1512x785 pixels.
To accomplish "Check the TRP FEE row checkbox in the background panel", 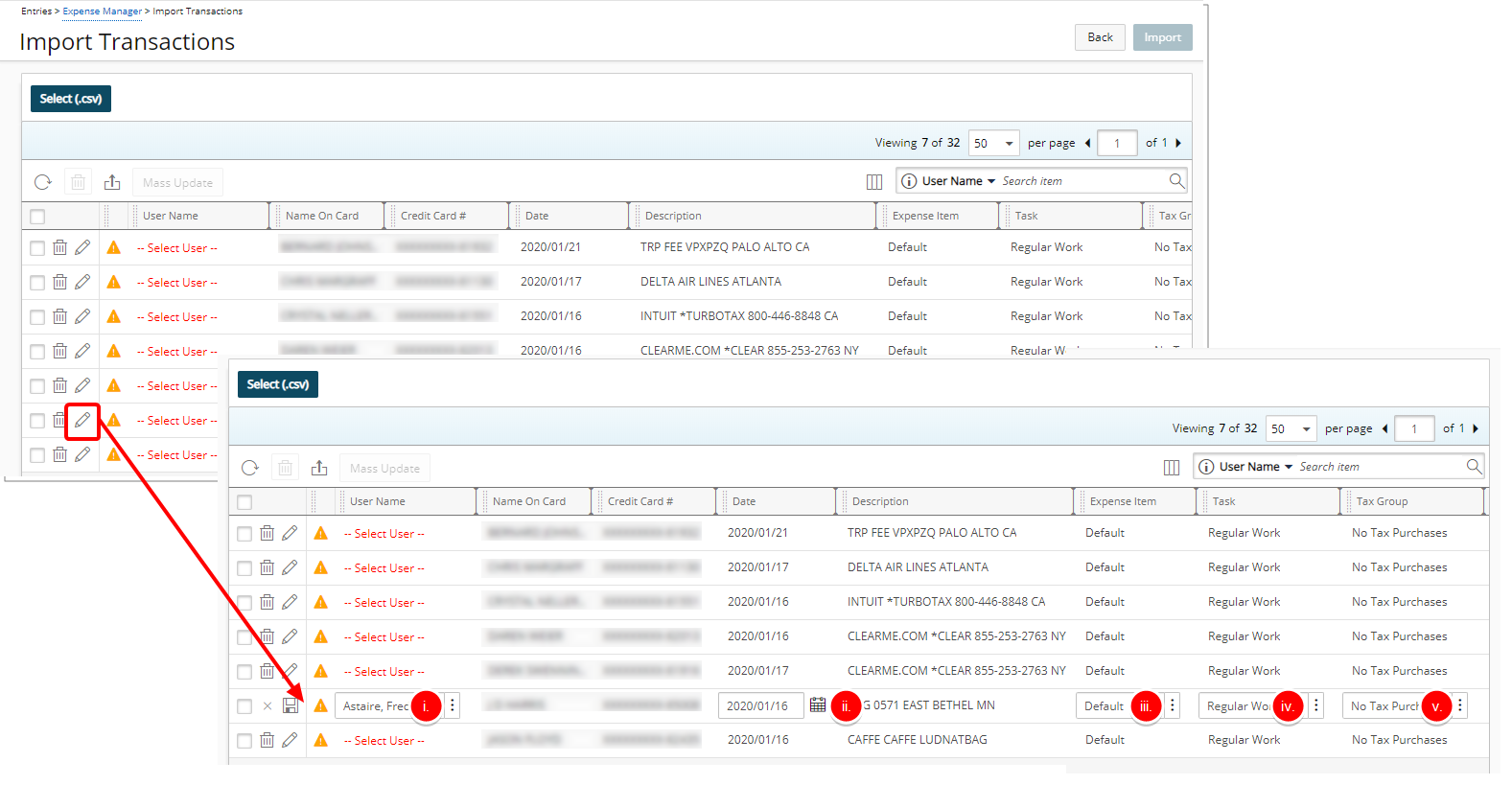I will 37,248.
